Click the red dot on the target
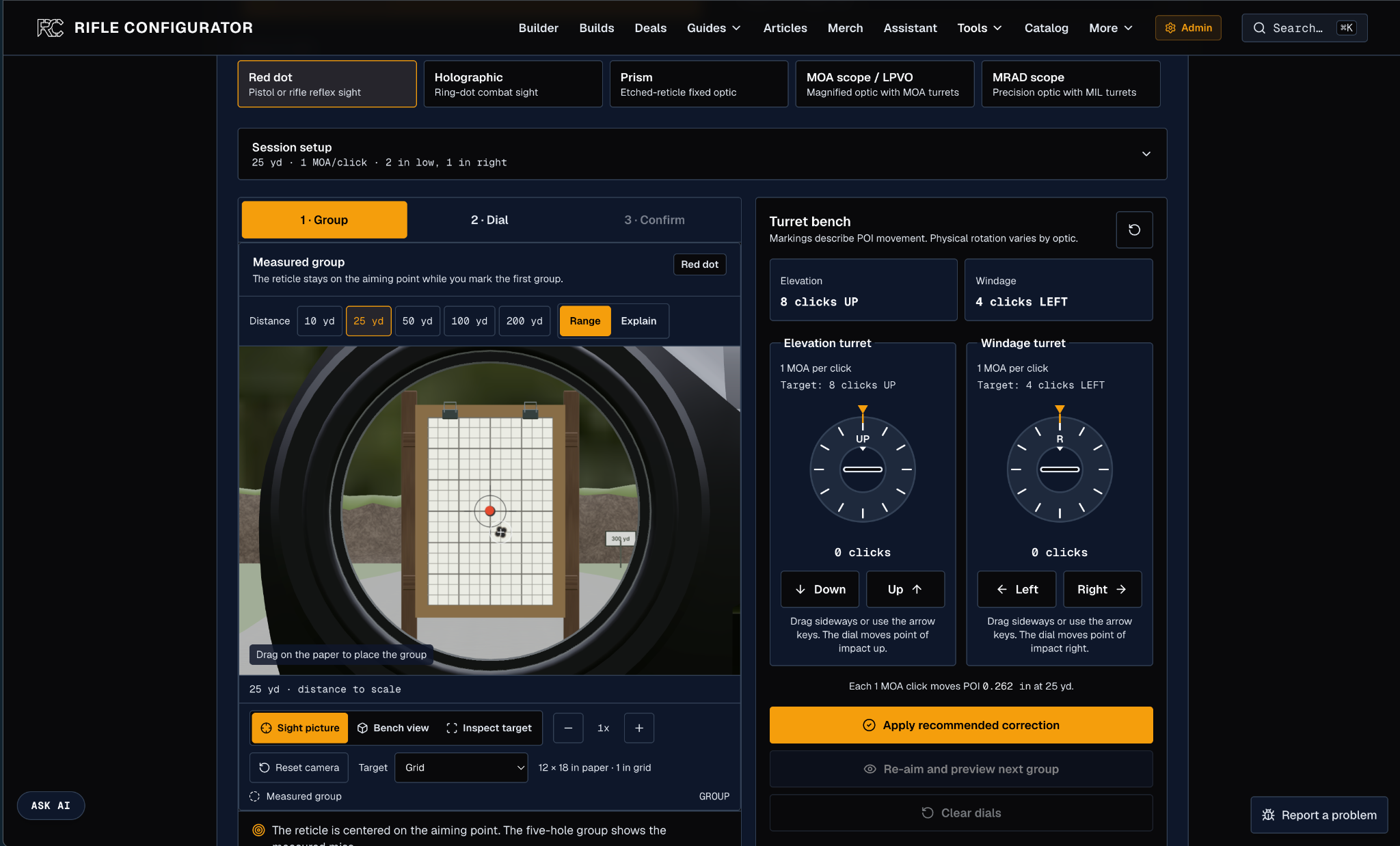This screenshot has height=846, width=1400. click(489, 510)
